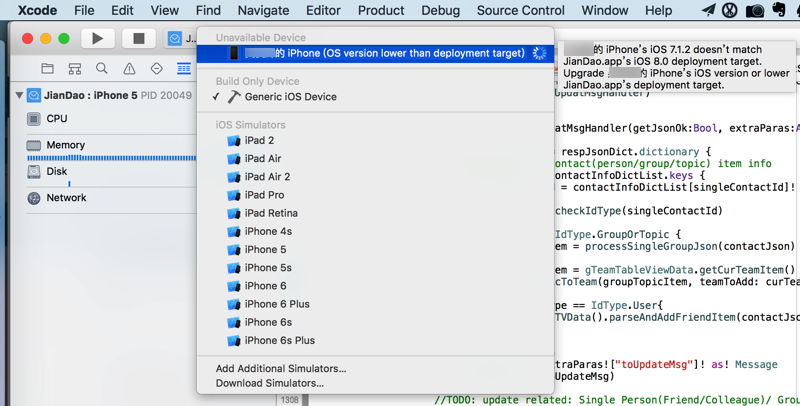Open the project navigator folder icon
This screenshot has height=406, width=800.
[47, 69]
